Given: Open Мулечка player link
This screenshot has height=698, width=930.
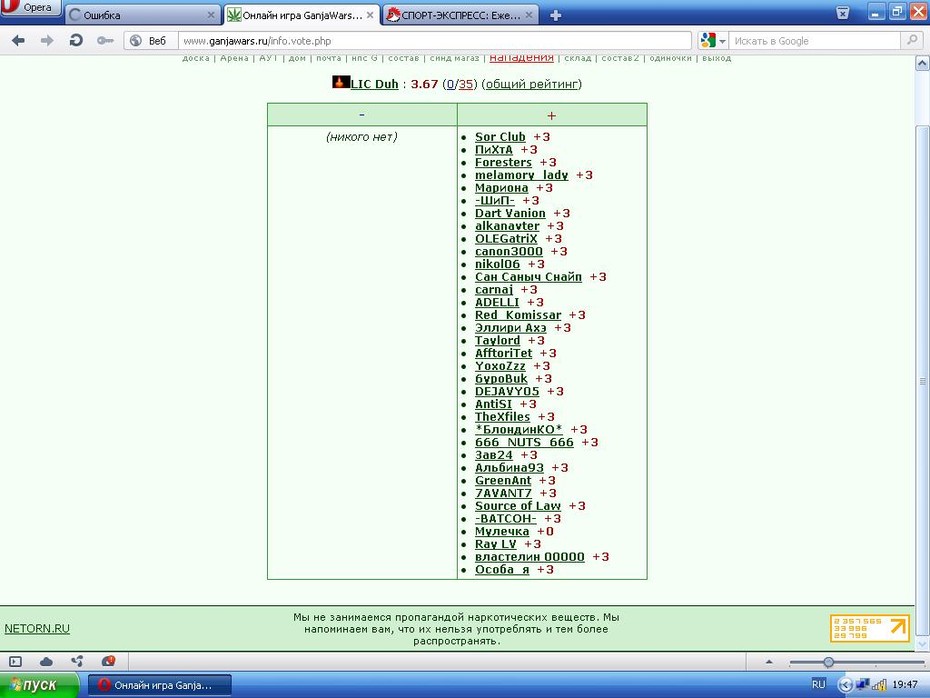Looking at the screenshot, I should pos(502,531).
